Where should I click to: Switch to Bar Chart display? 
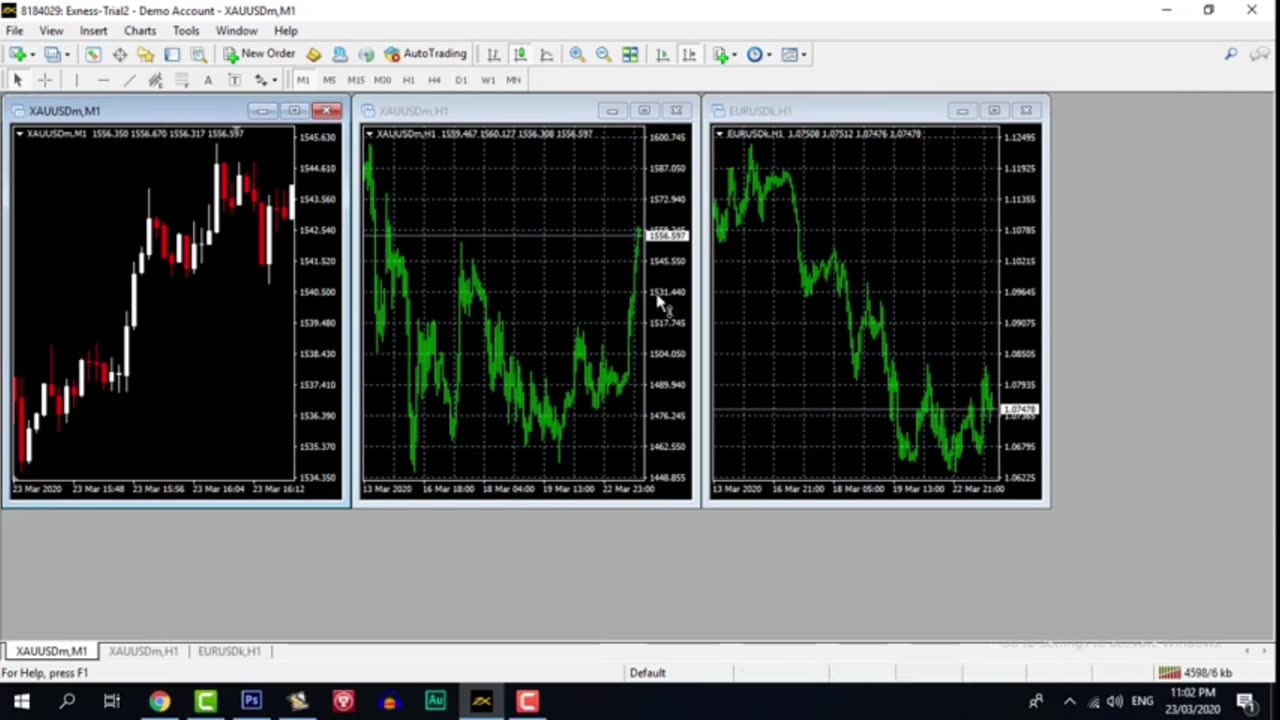tap(494, 54)
